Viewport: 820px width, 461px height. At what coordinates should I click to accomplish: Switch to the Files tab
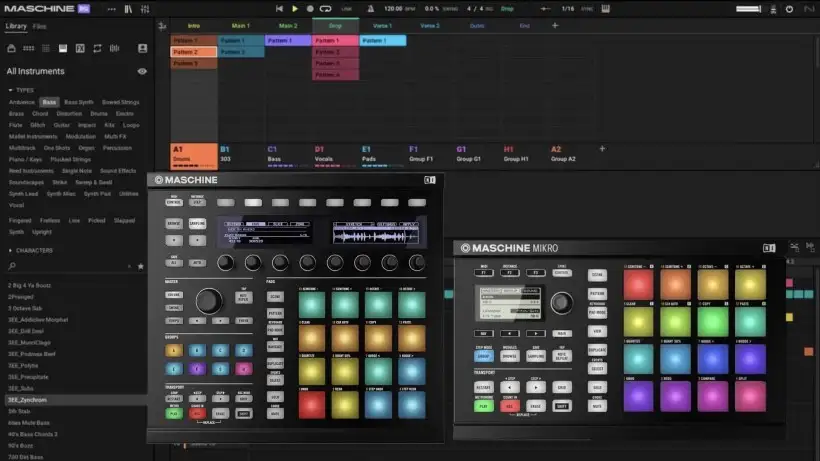[x=39, y=26]
